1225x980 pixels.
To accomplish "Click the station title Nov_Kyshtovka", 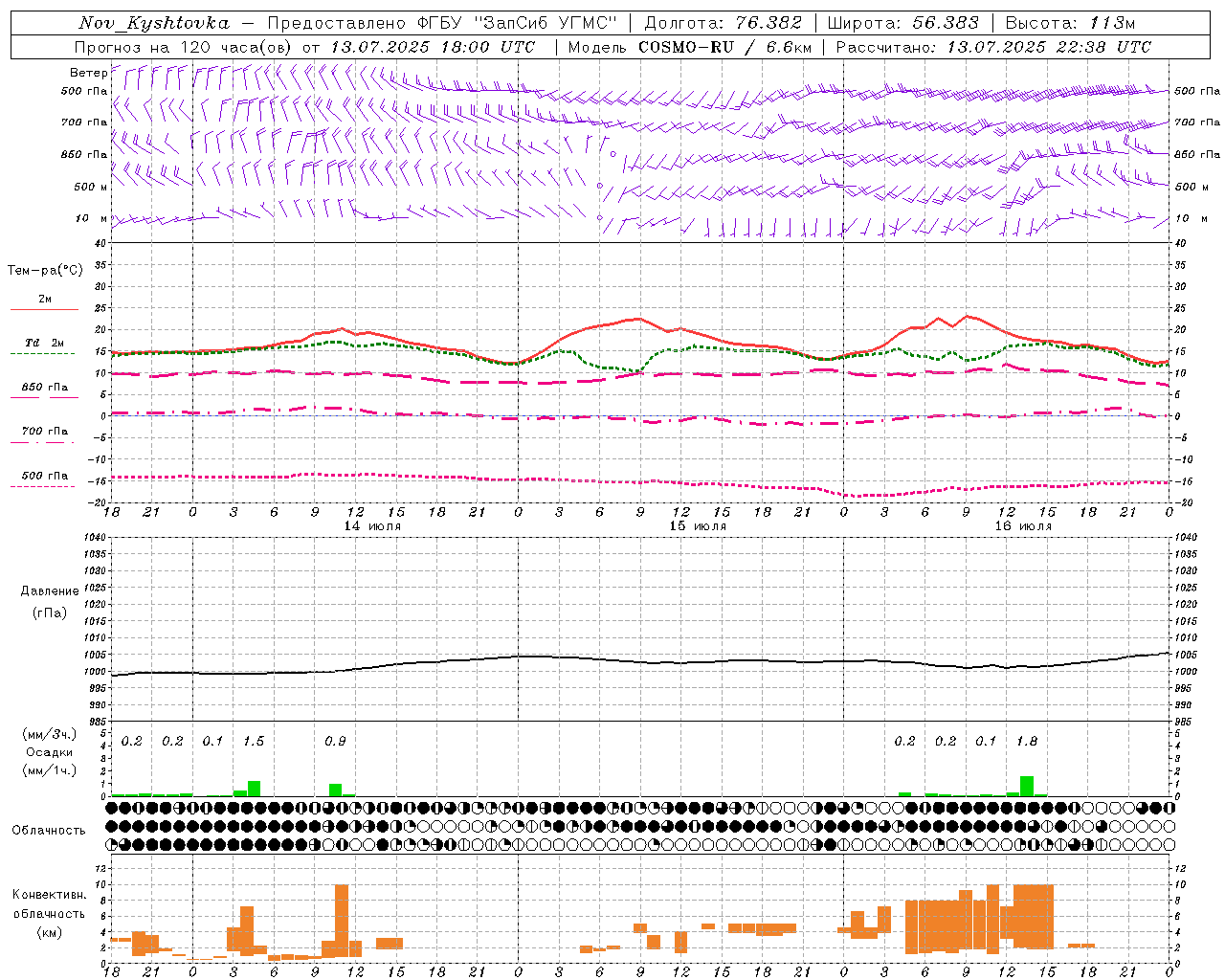I will click(x=154, y=23).
